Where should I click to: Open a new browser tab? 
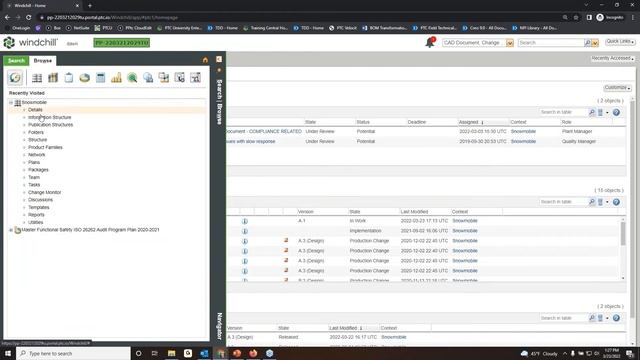click(x=90, y=6)
